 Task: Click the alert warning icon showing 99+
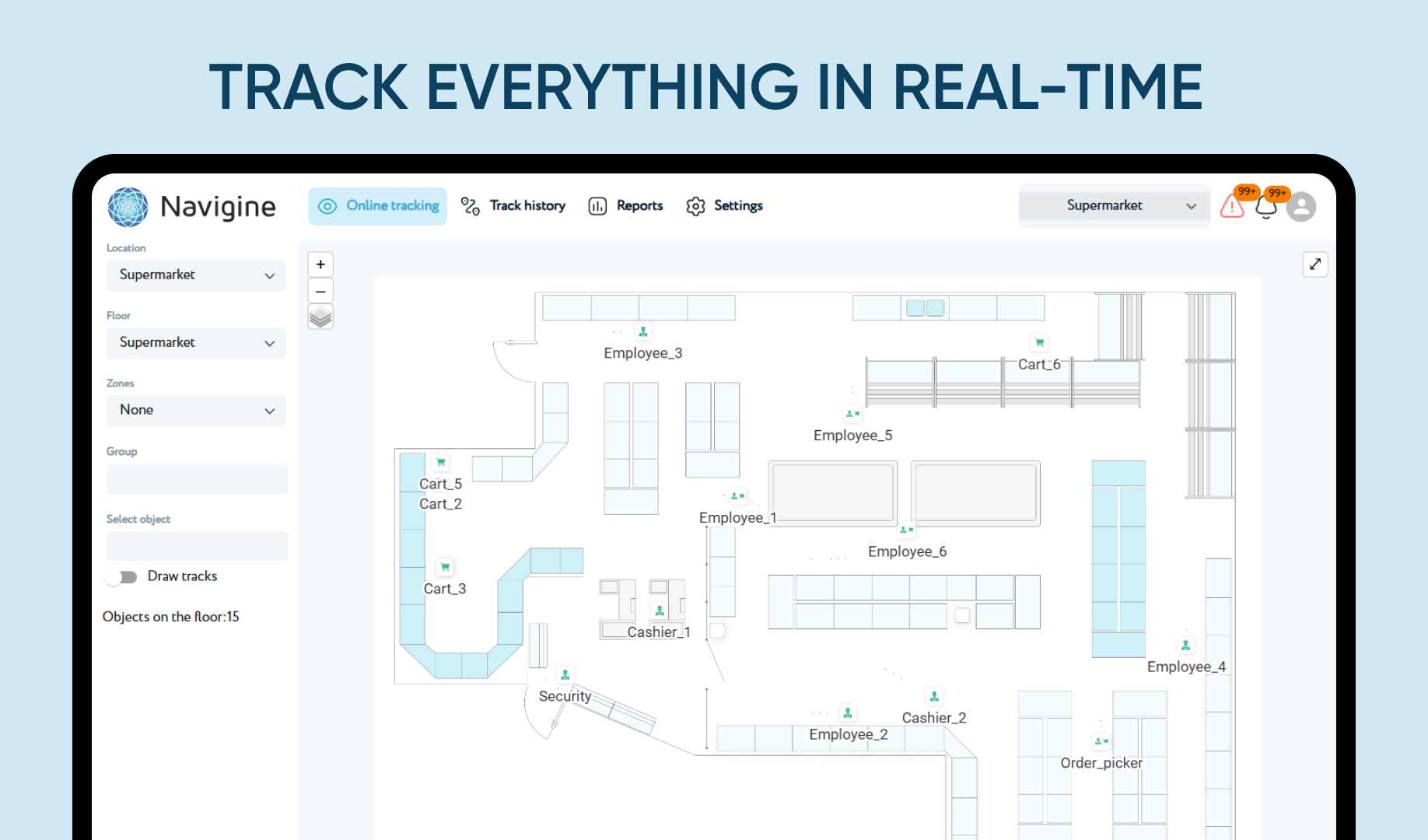tap(1232, 207)
